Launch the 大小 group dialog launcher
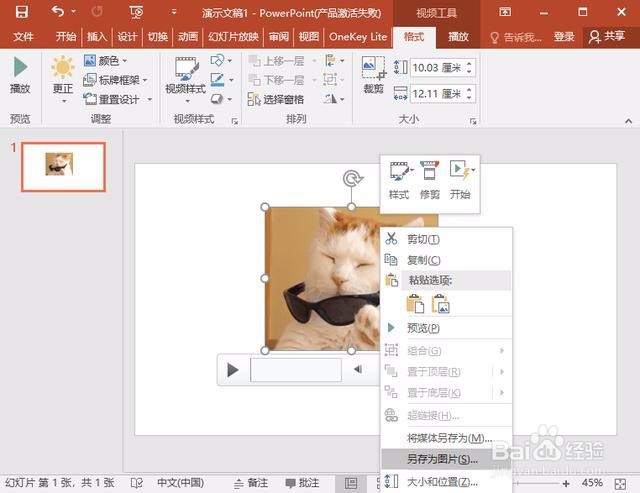Viewport: 640px width, 493px height. click(473, 121)
